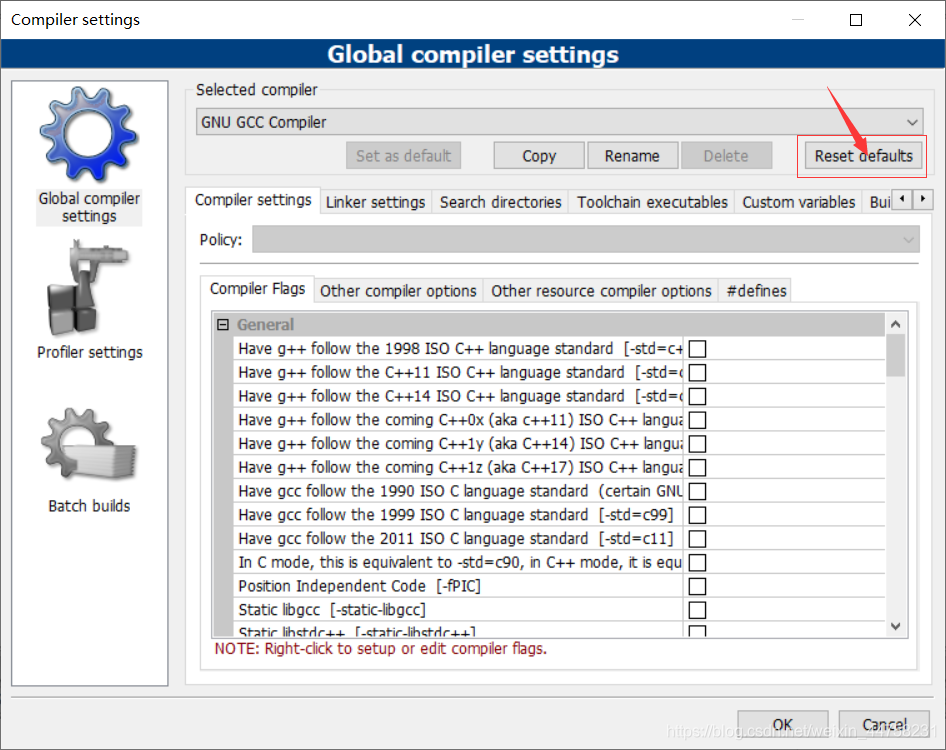Enable the C++14 ISO C++ standard flag
Image resolution: width=946 pixels, height=750 pixels.
[697, 396]
